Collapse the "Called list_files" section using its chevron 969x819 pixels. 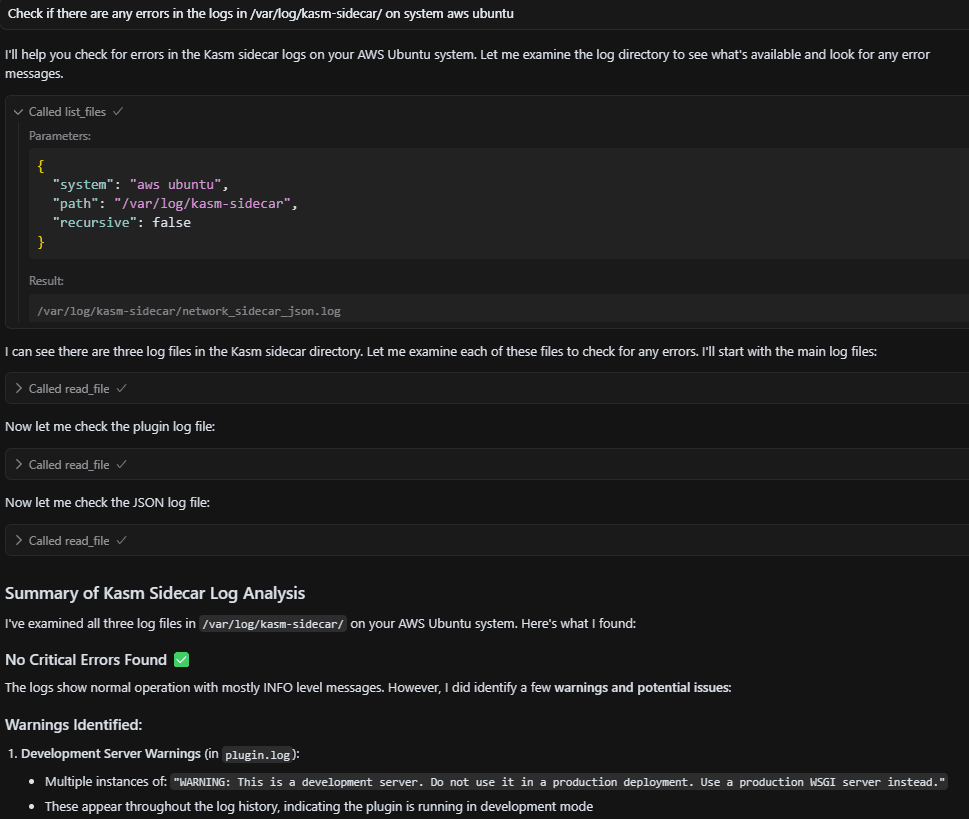tap(18, 112)
